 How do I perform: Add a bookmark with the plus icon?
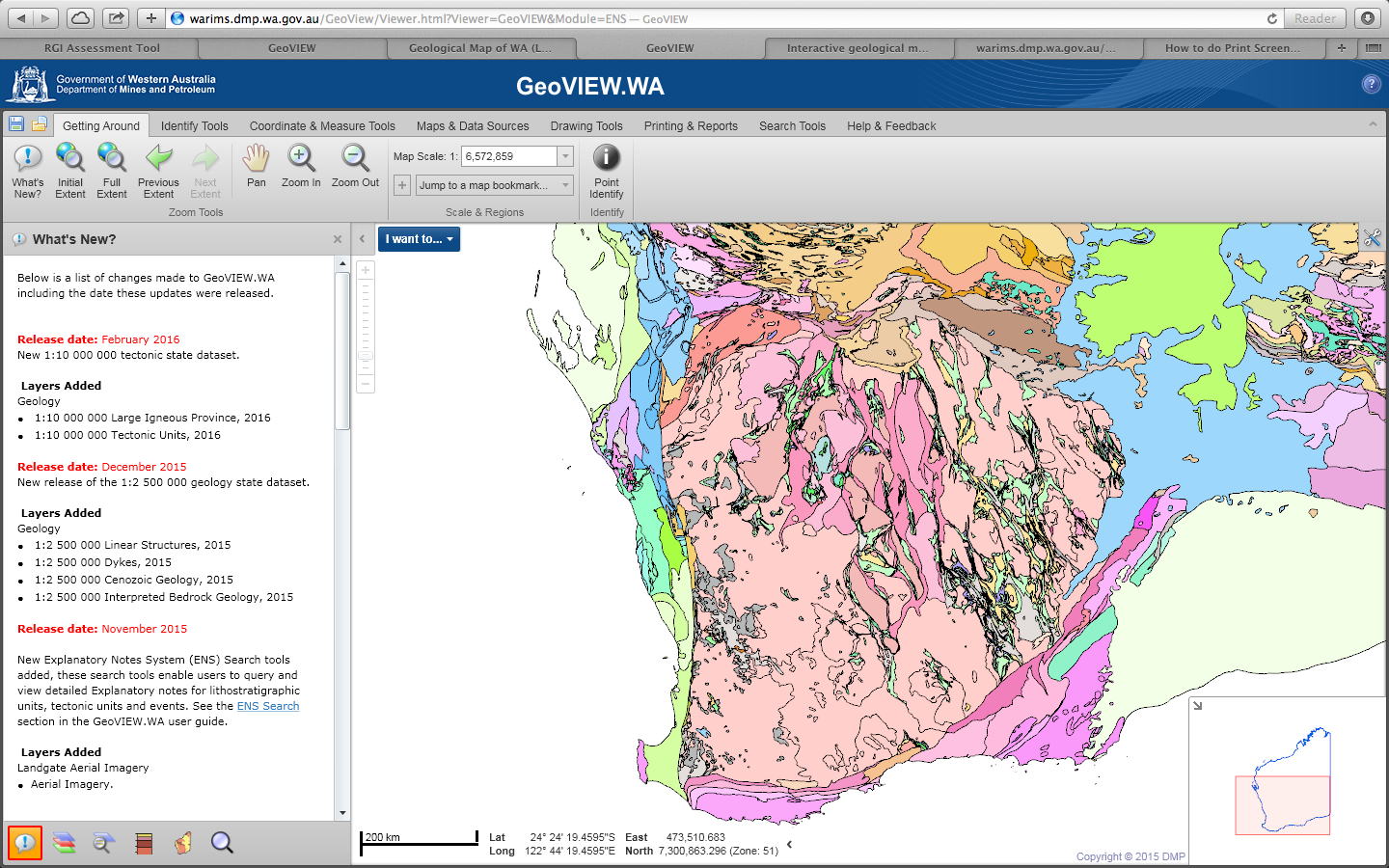click(402, 185)
